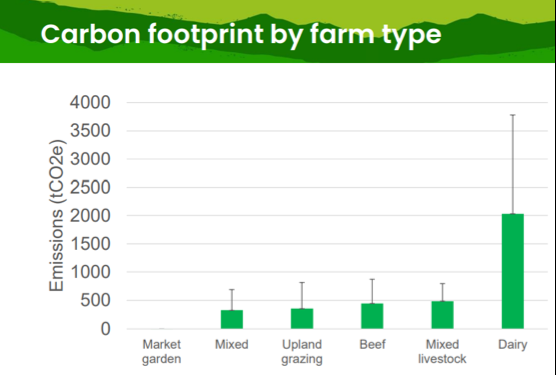Click the 0 baseline label on the y-axis
Image resolution: width=556 pixels, height=375 pixels.
pyautogui.click(x=106, y=329)
